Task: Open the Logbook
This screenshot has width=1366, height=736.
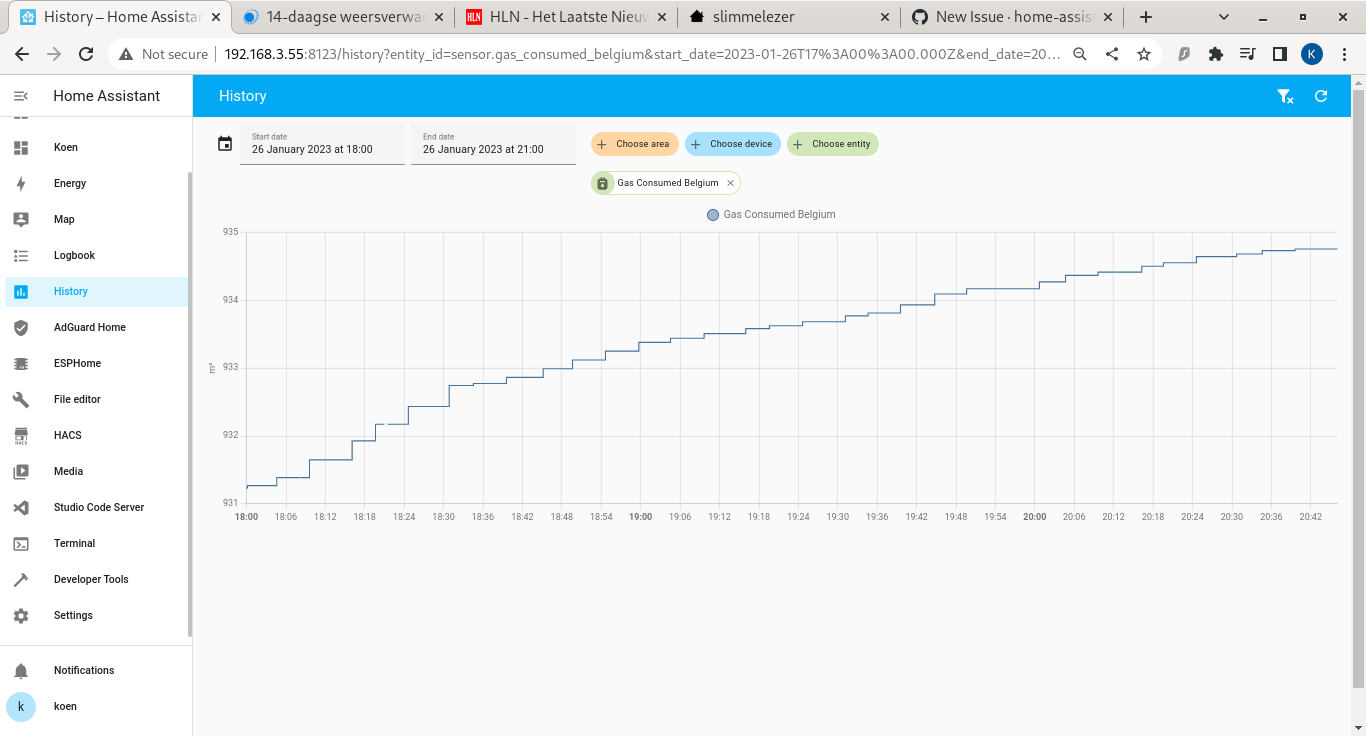Action: tap(74, 255)
